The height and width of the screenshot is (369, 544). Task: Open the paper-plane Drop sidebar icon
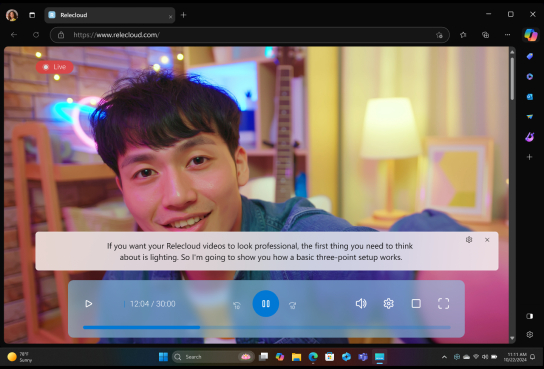pos(529,117)
